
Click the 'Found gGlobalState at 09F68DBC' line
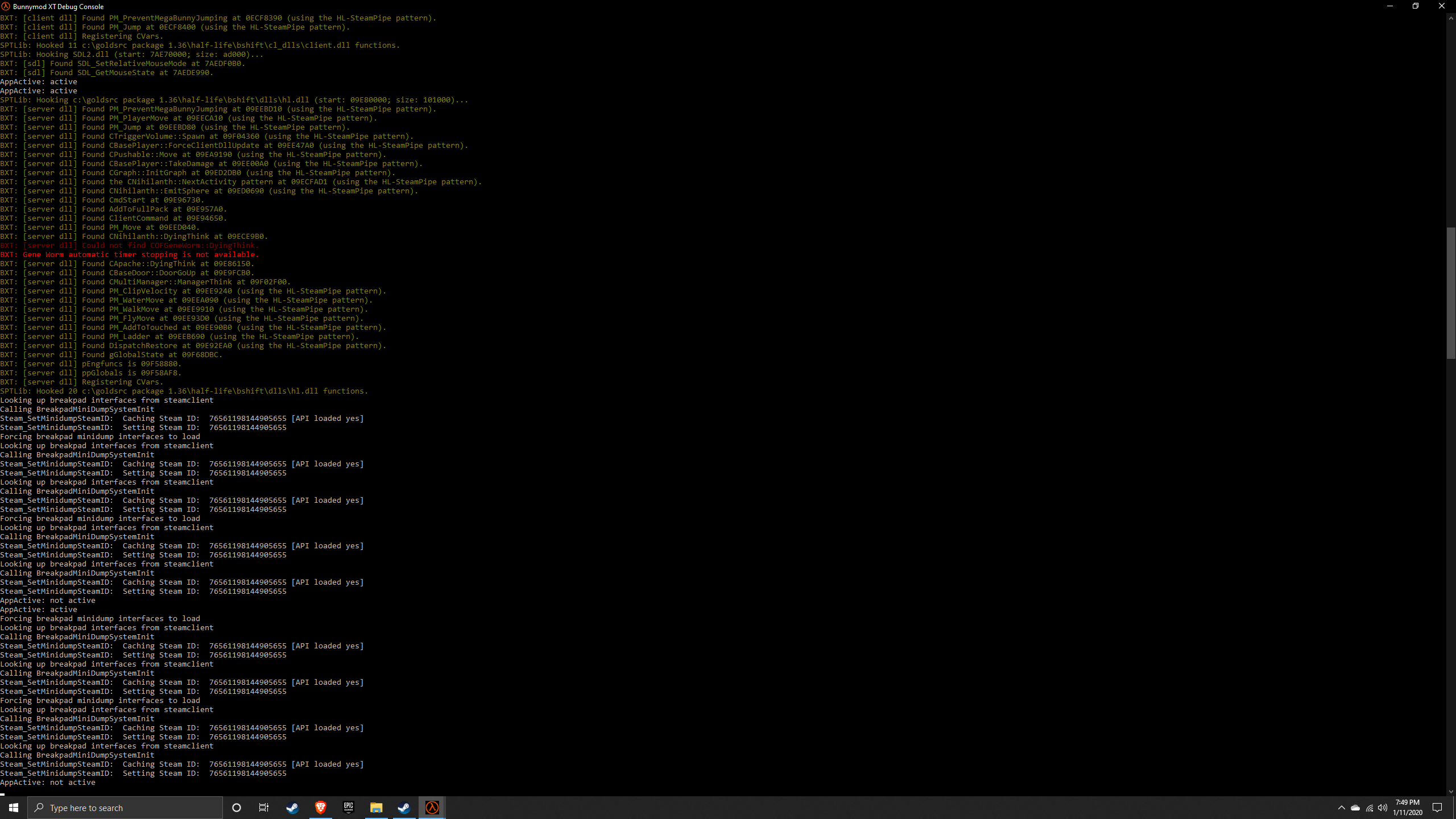point(111,355)
